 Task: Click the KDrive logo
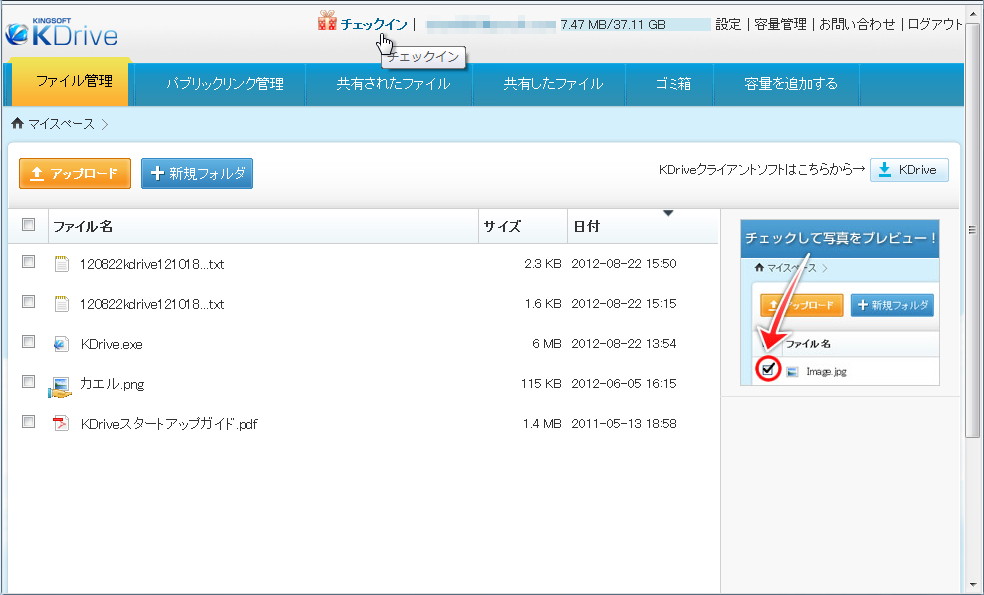click(x=60, y=31)
